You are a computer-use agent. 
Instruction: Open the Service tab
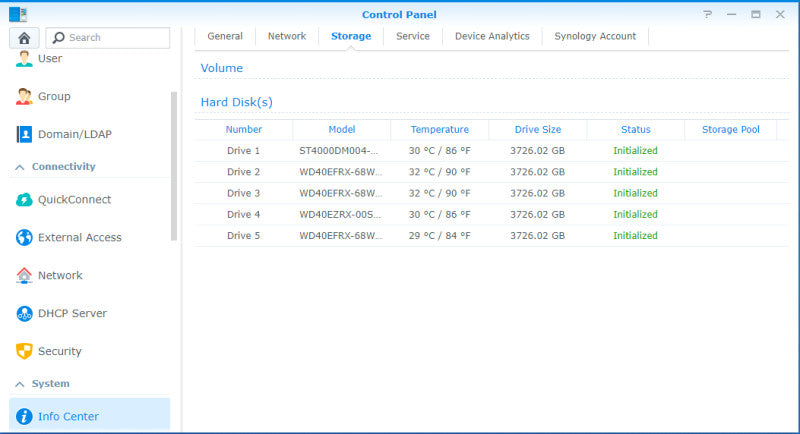[x=413, y=36]
